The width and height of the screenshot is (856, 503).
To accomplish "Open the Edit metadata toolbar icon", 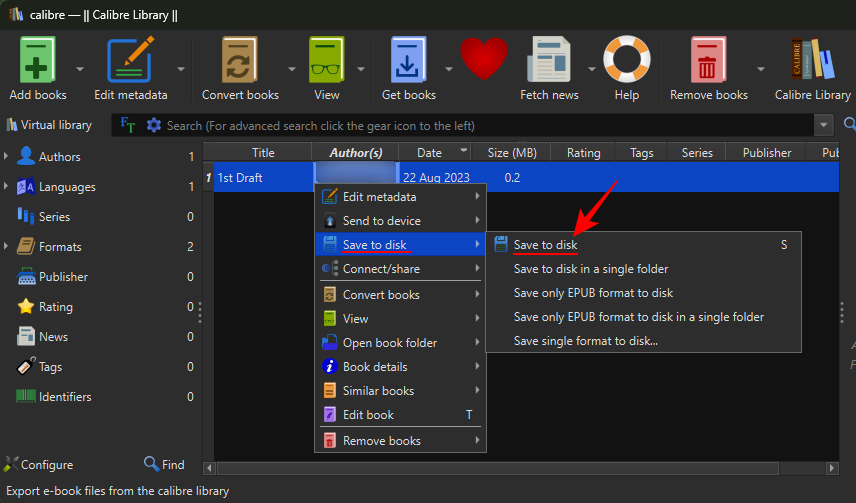I will point(130,60).
